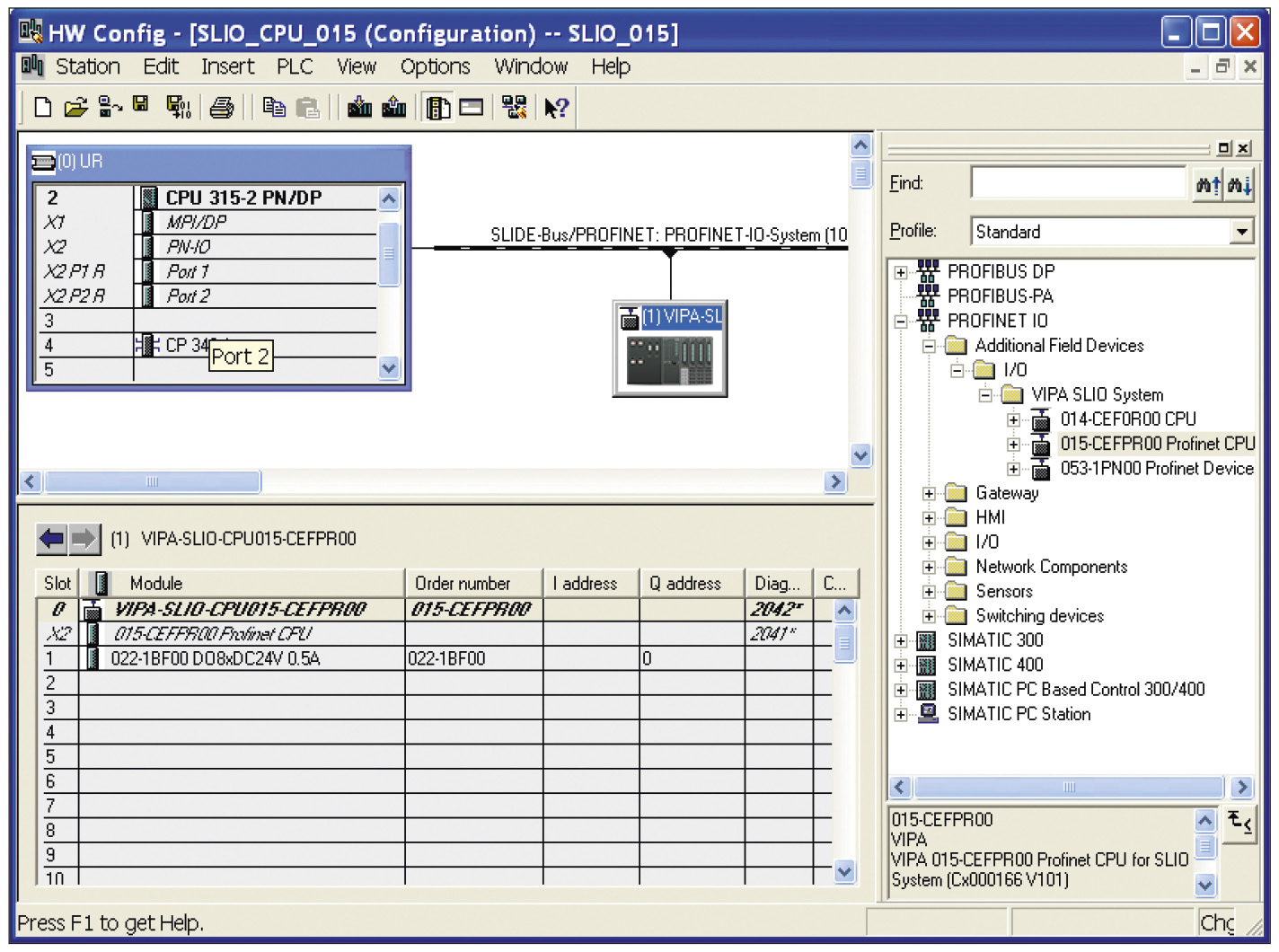1279x952 pixels.
Task: Expand the SIMATIC PC Station node
Action: coord(901,715)
